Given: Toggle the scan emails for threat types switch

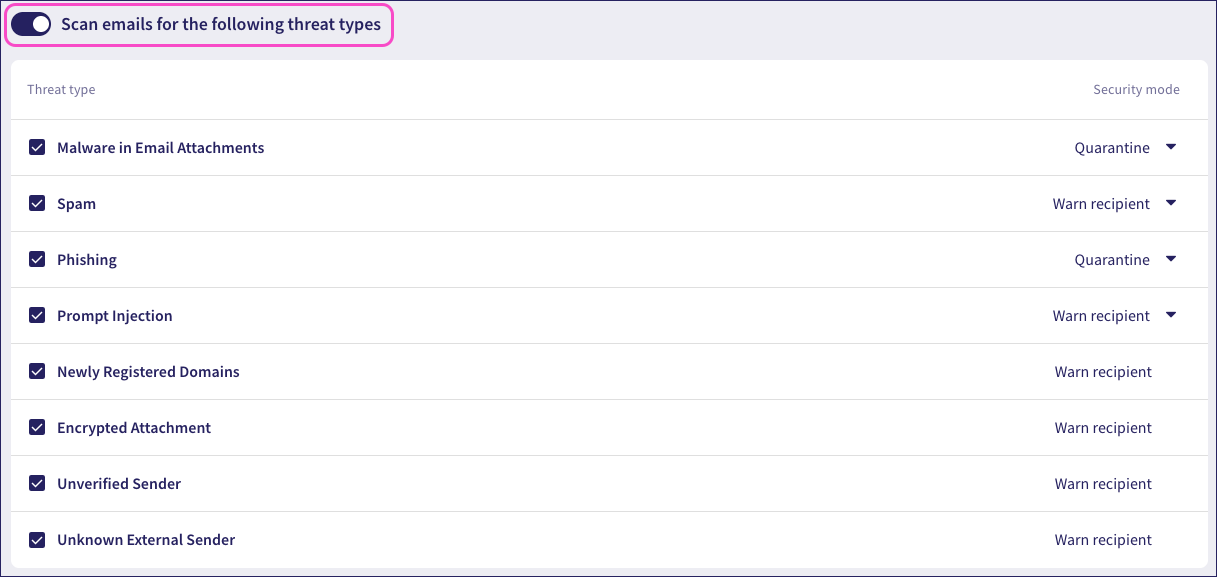Looking at the screenshot, I should (31, 25).
